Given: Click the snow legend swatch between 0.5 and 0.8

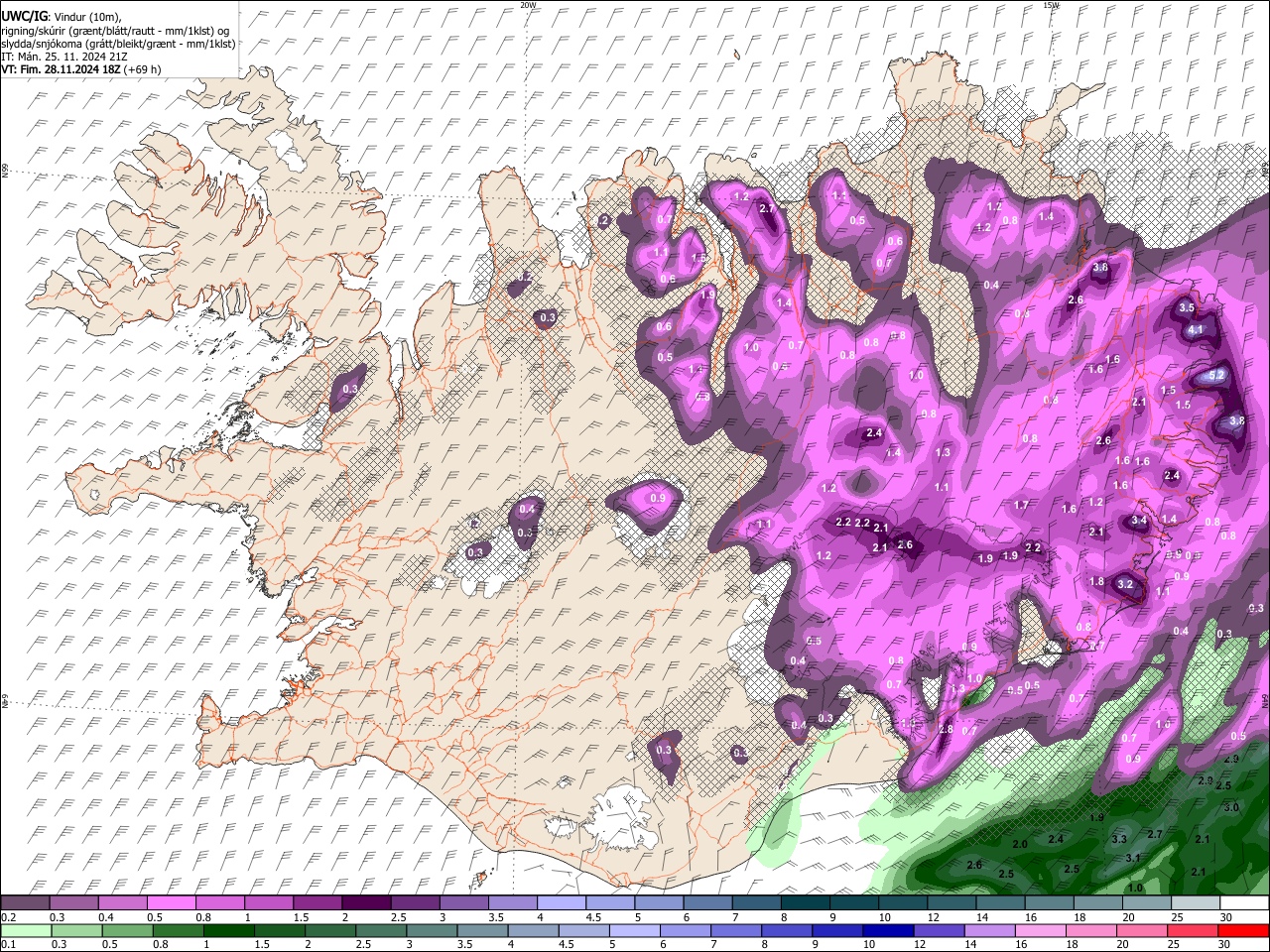Looking at the screenshot, I should click(x=171, y=903).
